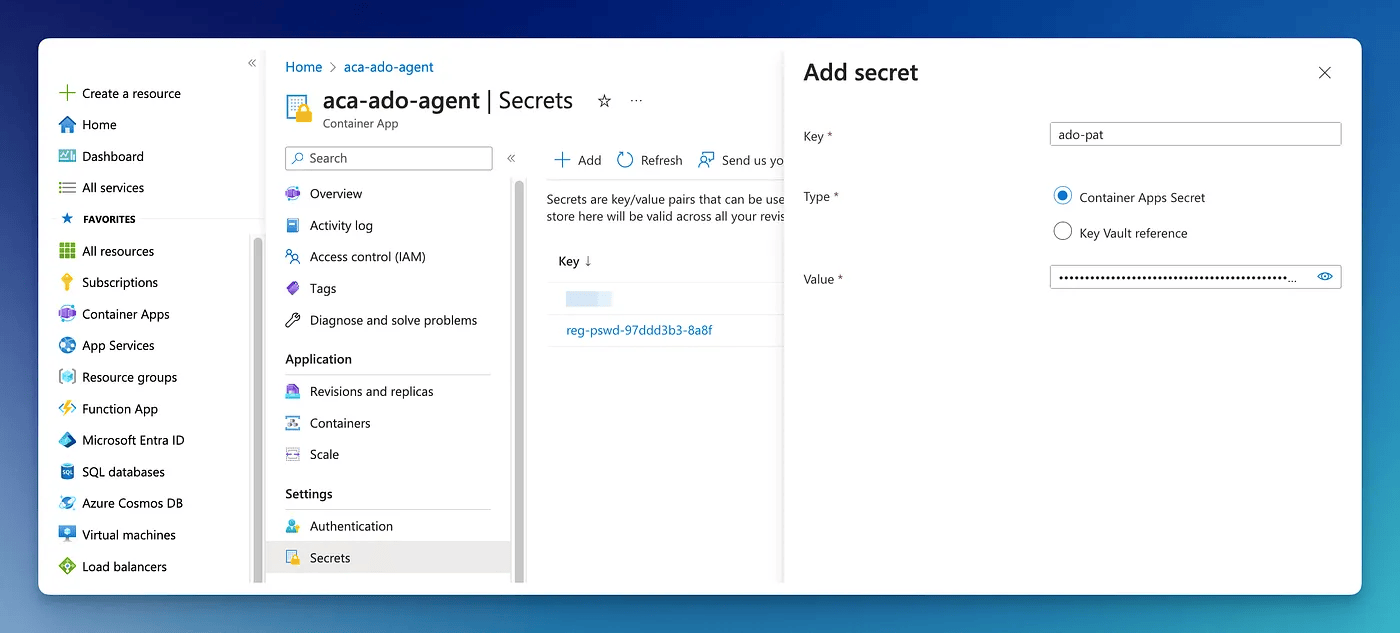Open more options via the ellipsis menu
The height and width of the screenshot is (633, 1400).
click(636, 101)
